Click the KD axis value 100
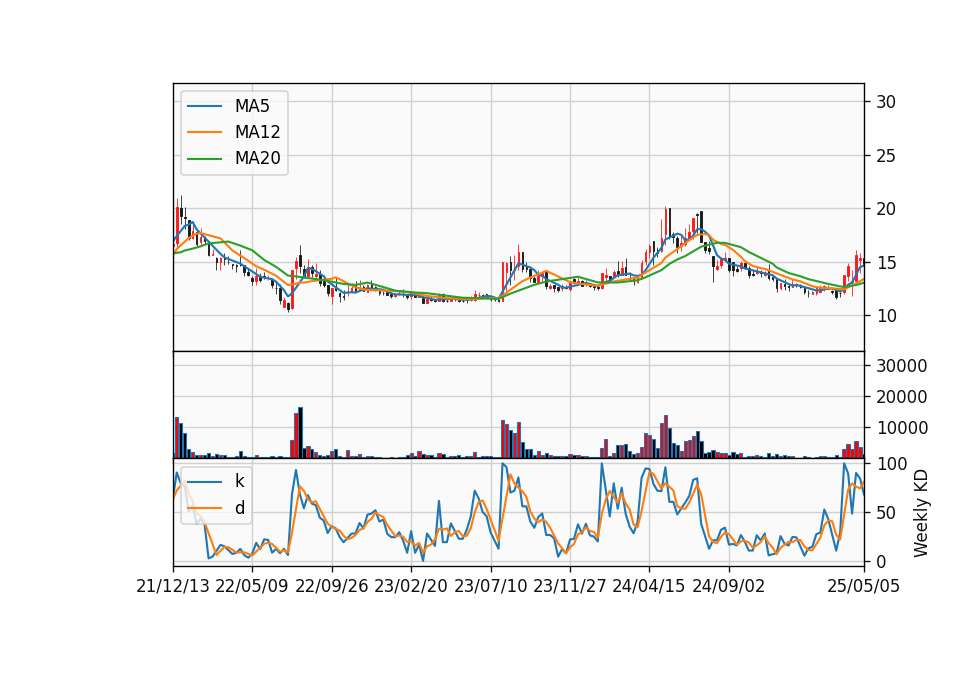This screenshot has width=960, height=690. click(891, 464)
